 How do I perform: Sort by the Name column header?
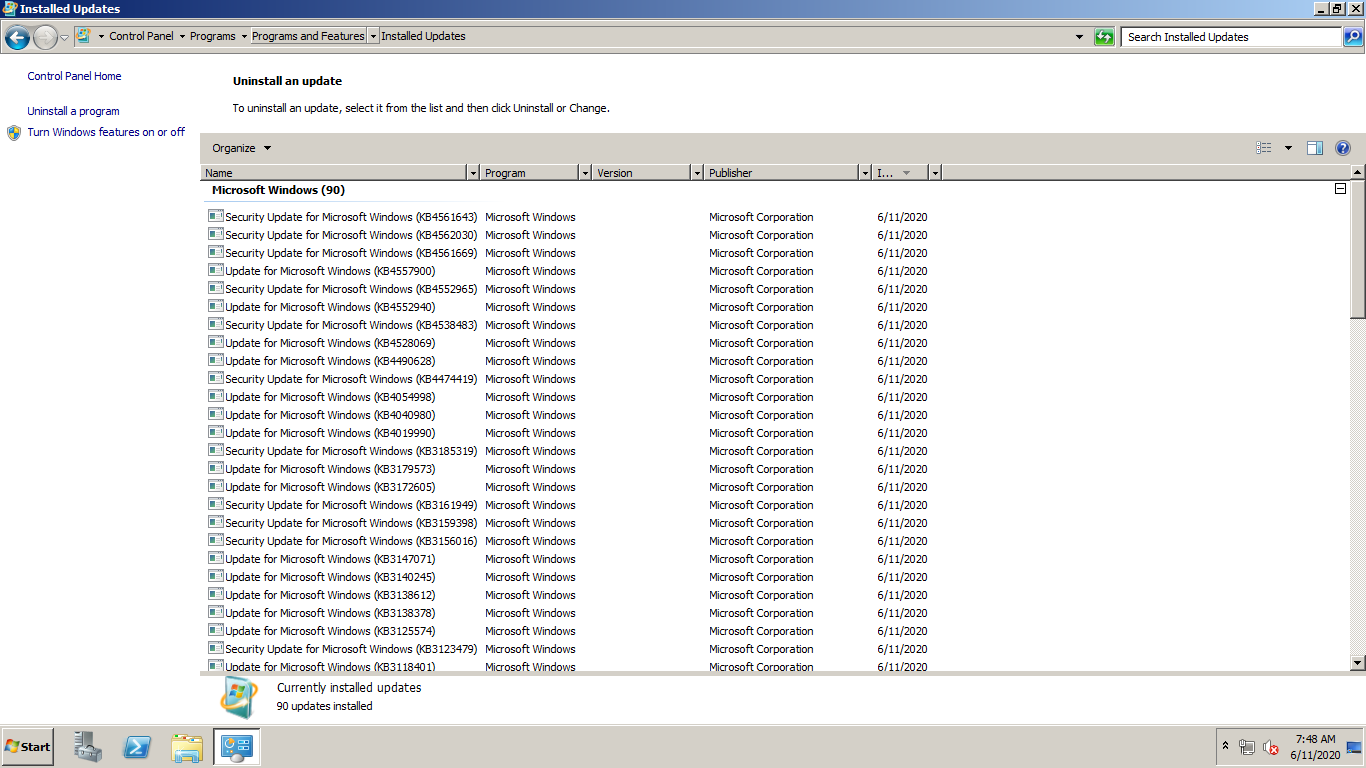coord(334,173)
